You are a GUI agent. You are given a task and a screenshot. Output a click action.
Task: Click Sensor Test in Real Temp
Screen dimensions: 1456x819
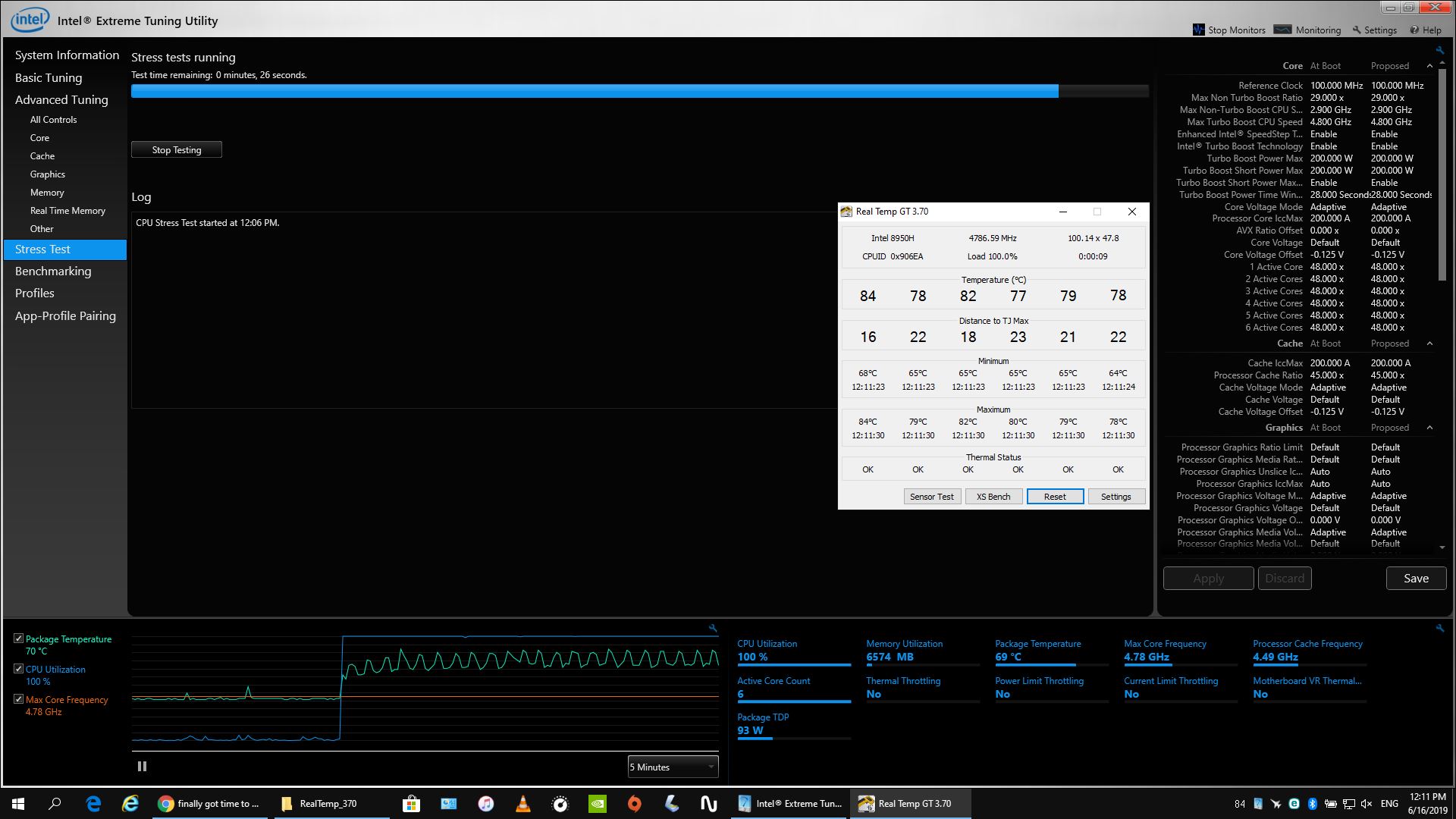pos(932,497)
